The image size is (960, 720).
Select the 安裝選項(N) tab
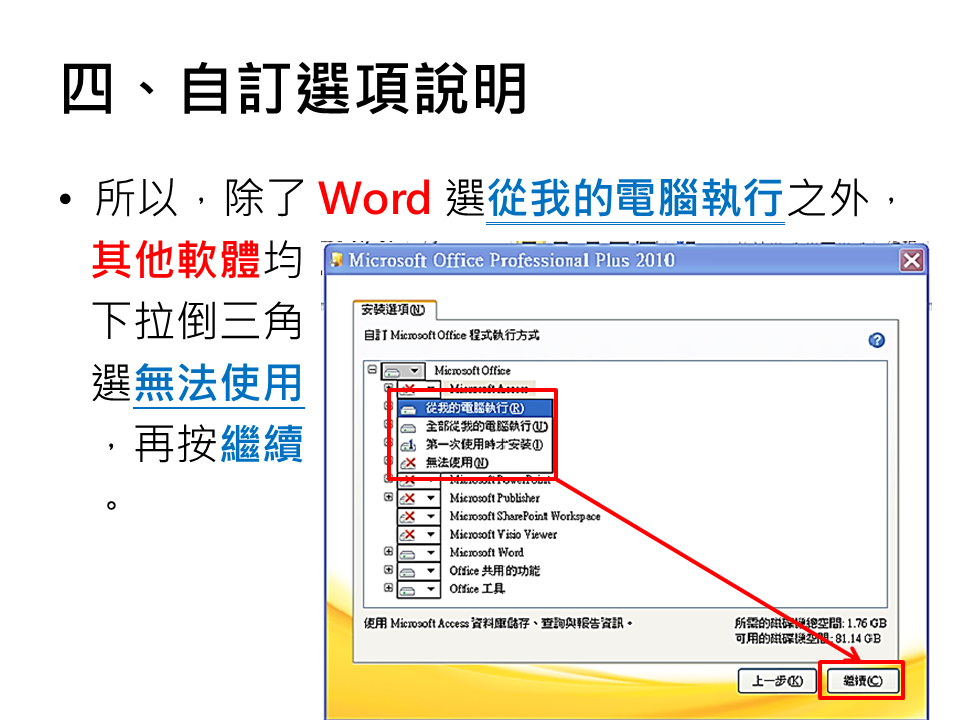(x=393, y=310)
